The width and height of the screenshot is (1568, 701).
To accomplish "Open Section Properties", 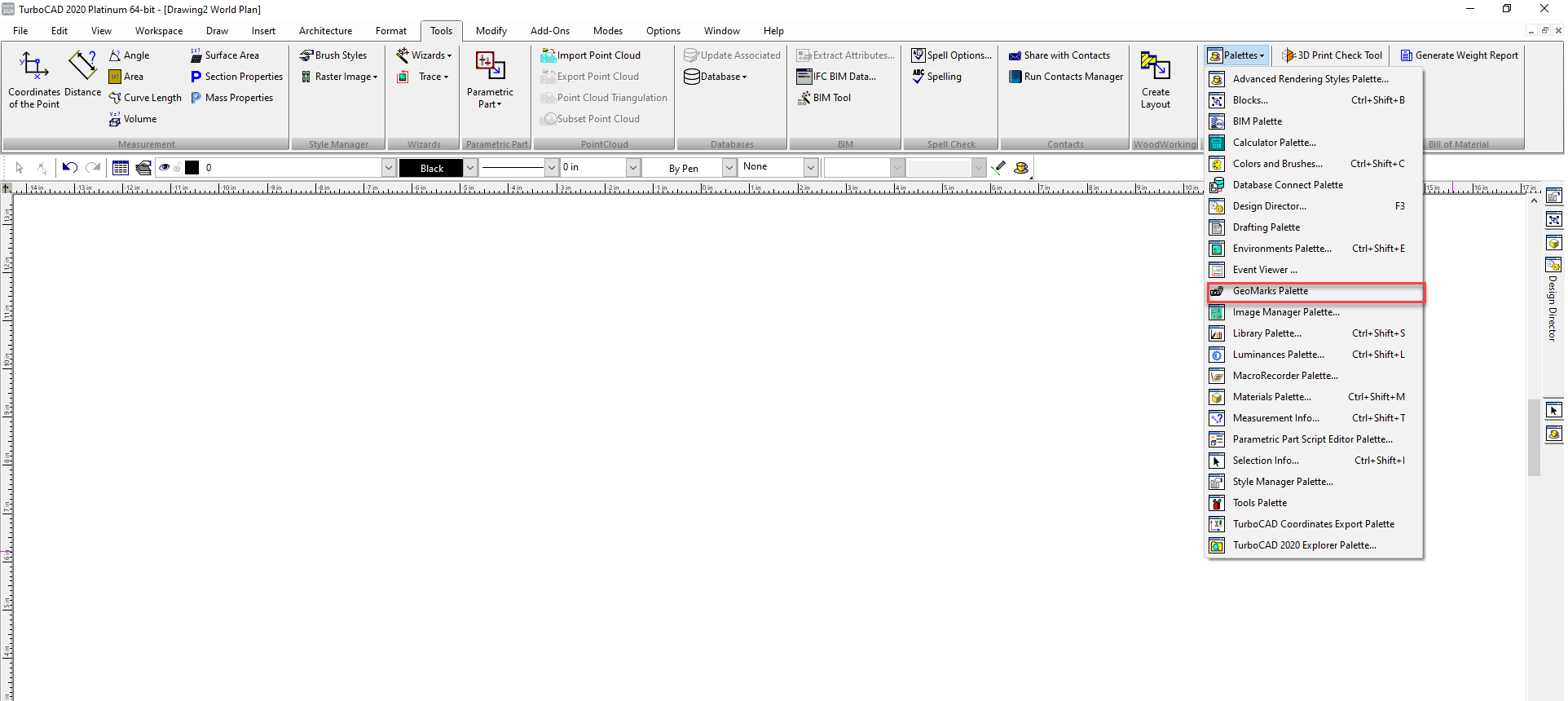I will tap(236, 77).
